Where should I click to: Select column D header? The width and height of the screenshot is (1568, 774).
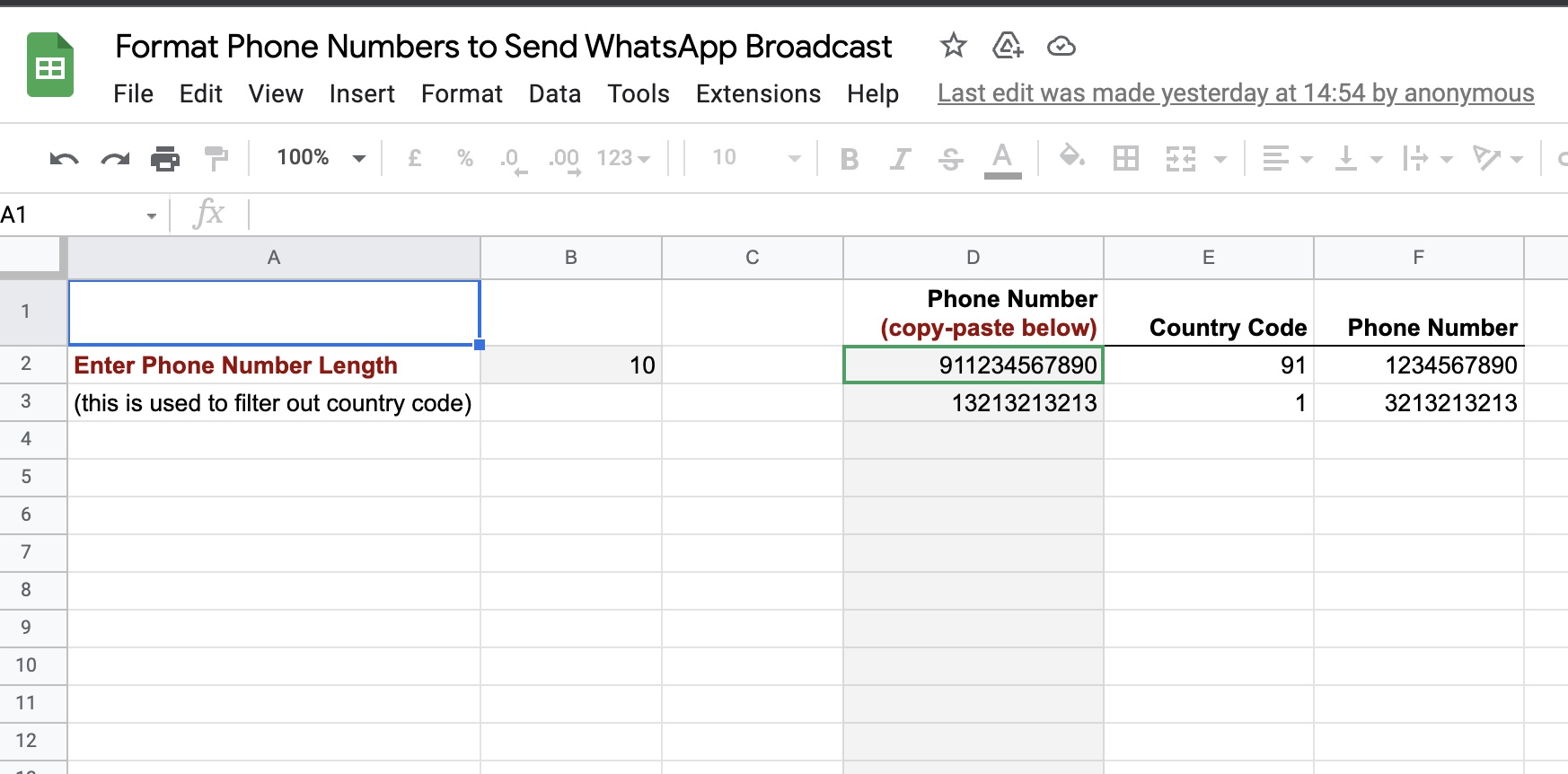(x=973, y=258)
